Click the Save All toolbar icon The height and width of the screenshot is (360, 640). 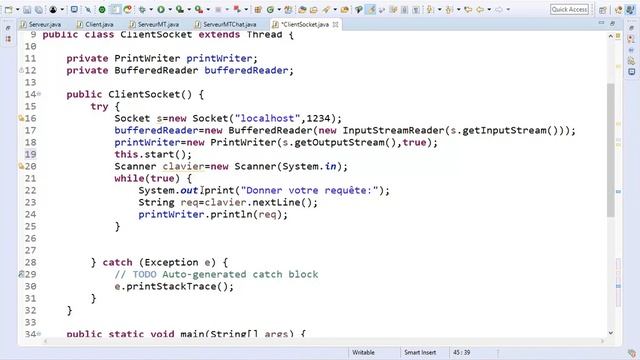39,9
